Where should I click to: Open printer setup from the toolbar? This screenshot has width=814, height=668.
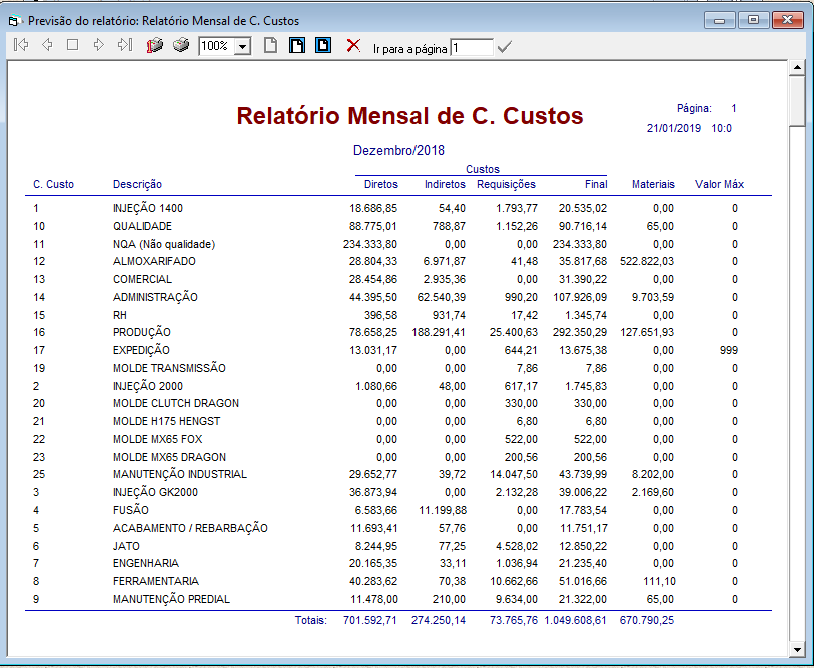(x=155, y=46)
